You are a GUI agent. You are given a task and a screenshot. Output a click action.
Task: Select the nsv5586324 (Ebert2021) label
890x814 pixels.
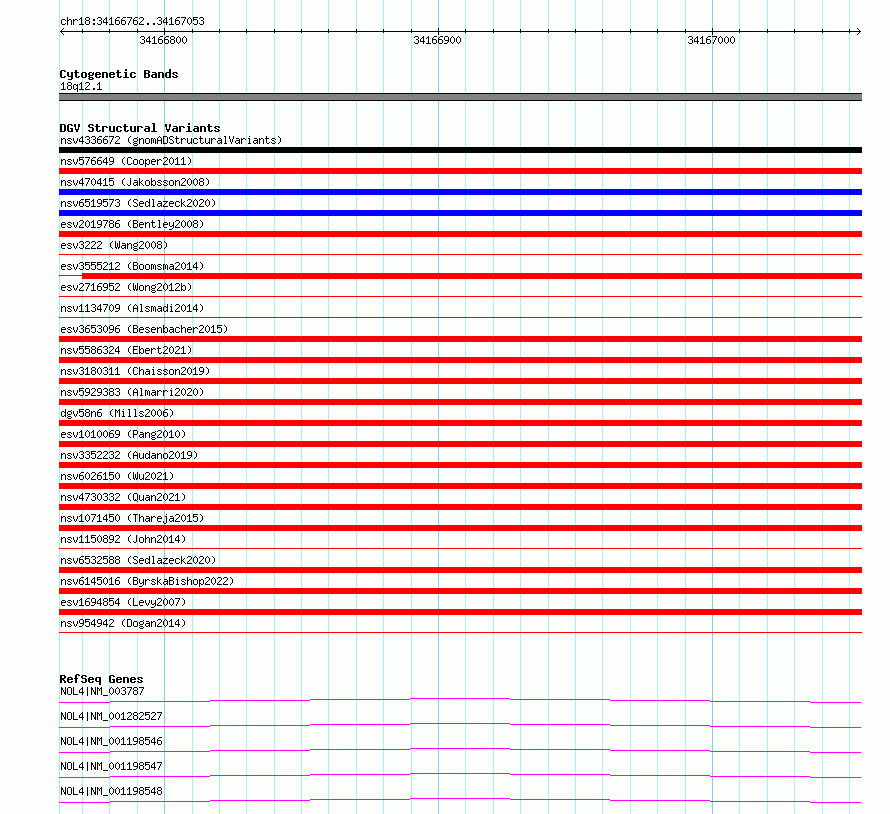point(126,350)
